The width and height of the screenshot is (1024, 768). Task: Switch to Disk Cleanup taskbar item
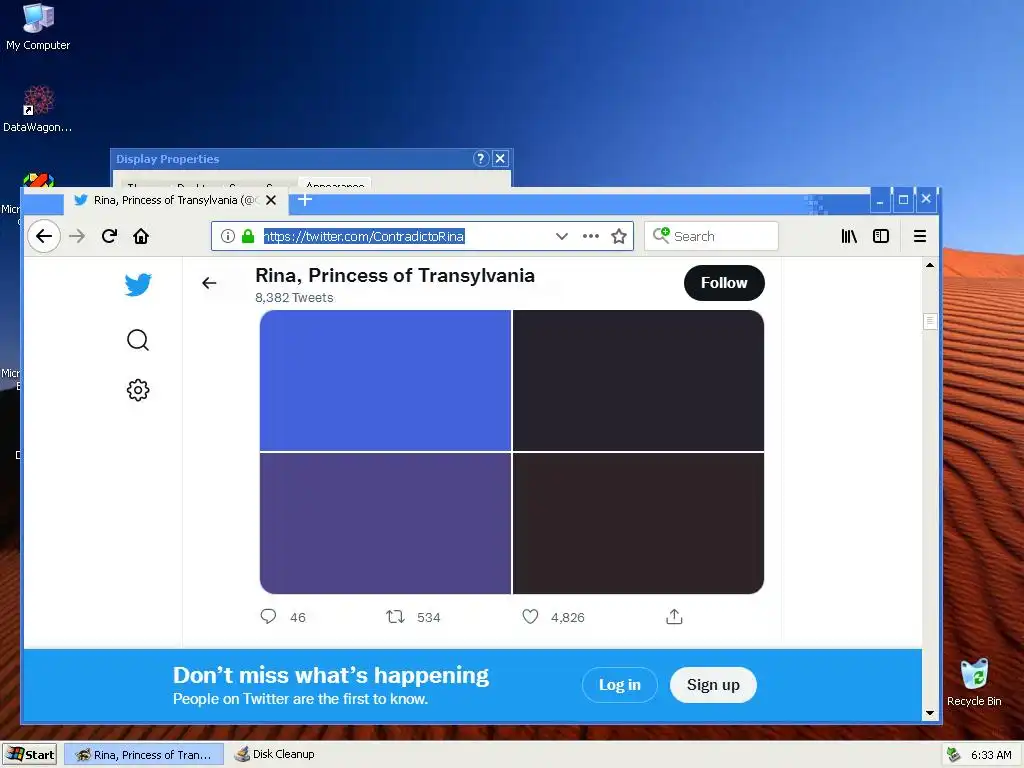coord(274,754)
